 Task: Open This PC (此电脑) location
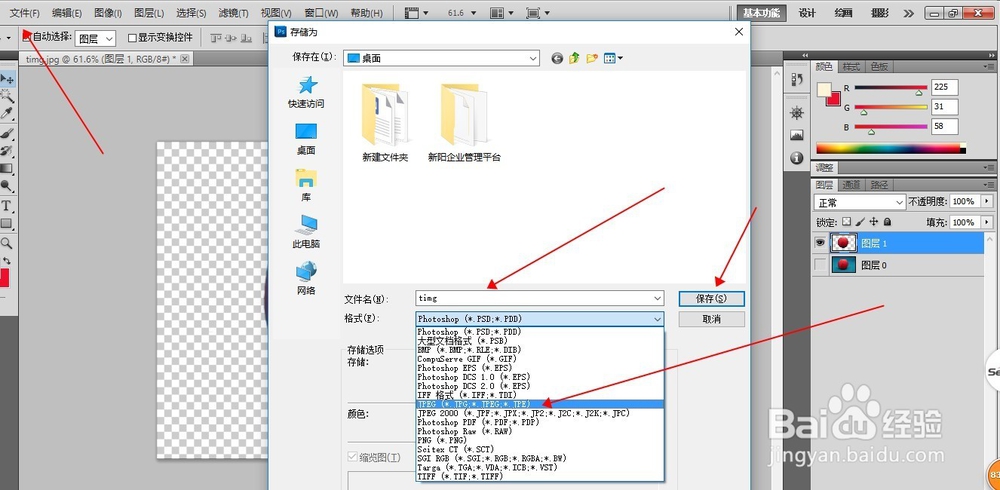click(306, 232)
